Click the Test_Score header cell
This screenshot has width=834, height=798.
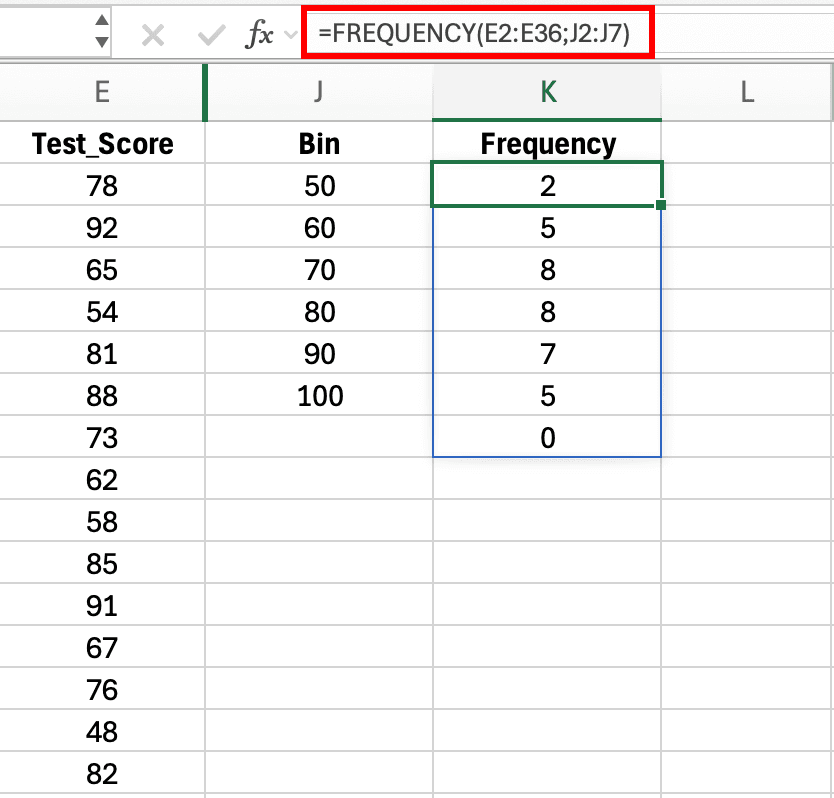(101, 143)
